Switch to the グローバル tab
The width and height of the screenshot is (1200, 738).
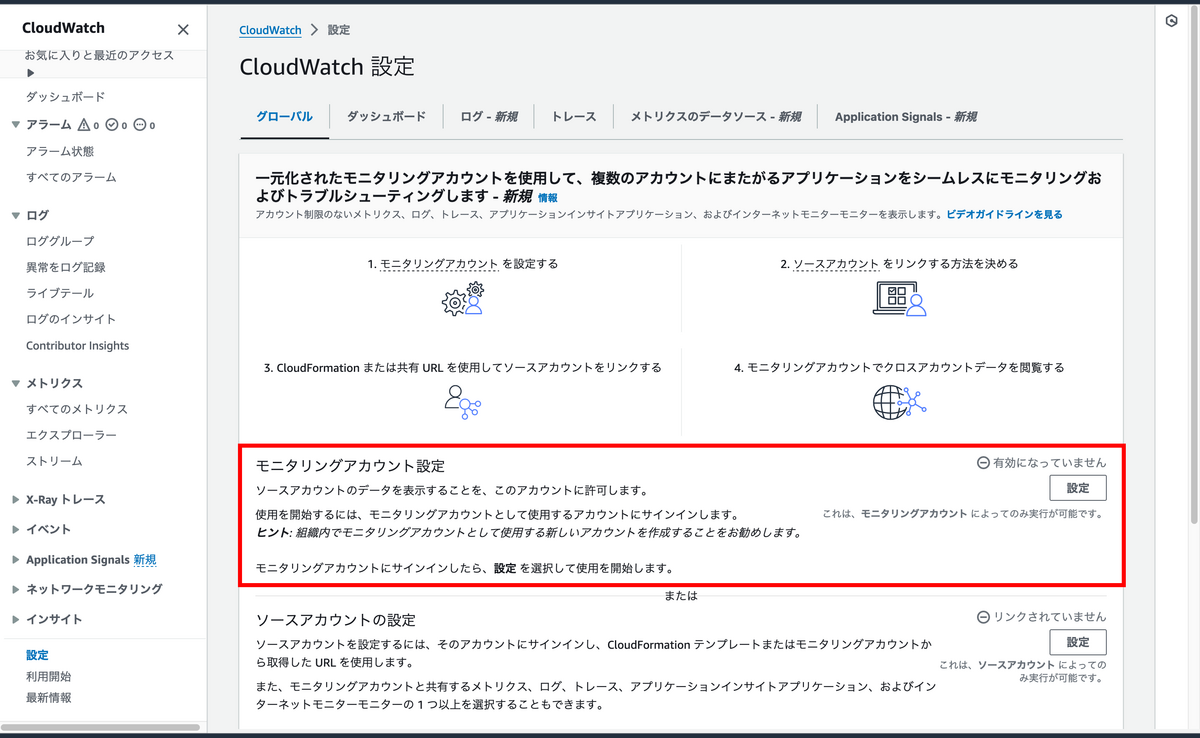tap(284, 117)
